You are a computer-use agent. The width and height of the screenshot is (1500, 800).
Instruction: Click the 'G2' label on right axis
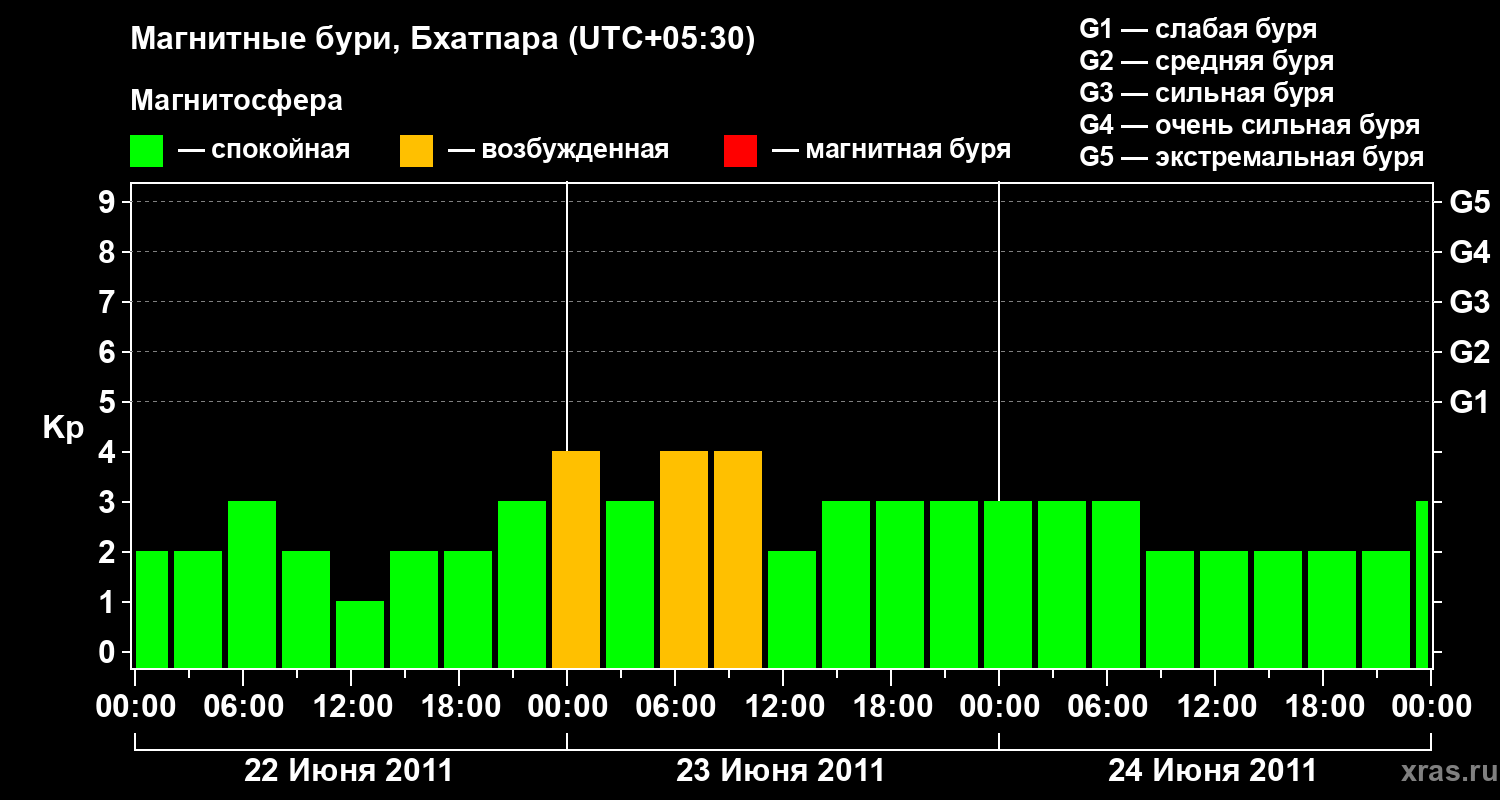click(x=1469, y=352)
